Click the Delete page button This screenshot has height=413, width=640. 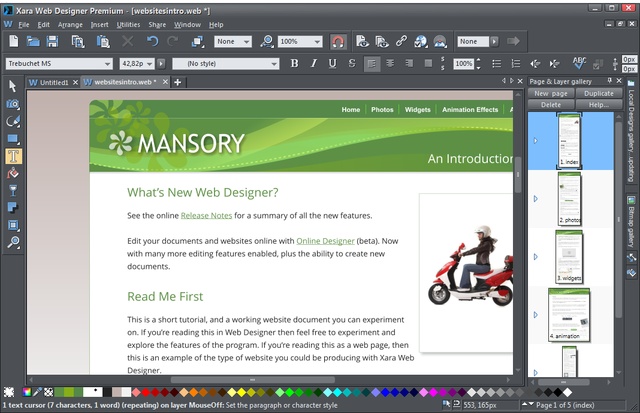coord(551,105)
